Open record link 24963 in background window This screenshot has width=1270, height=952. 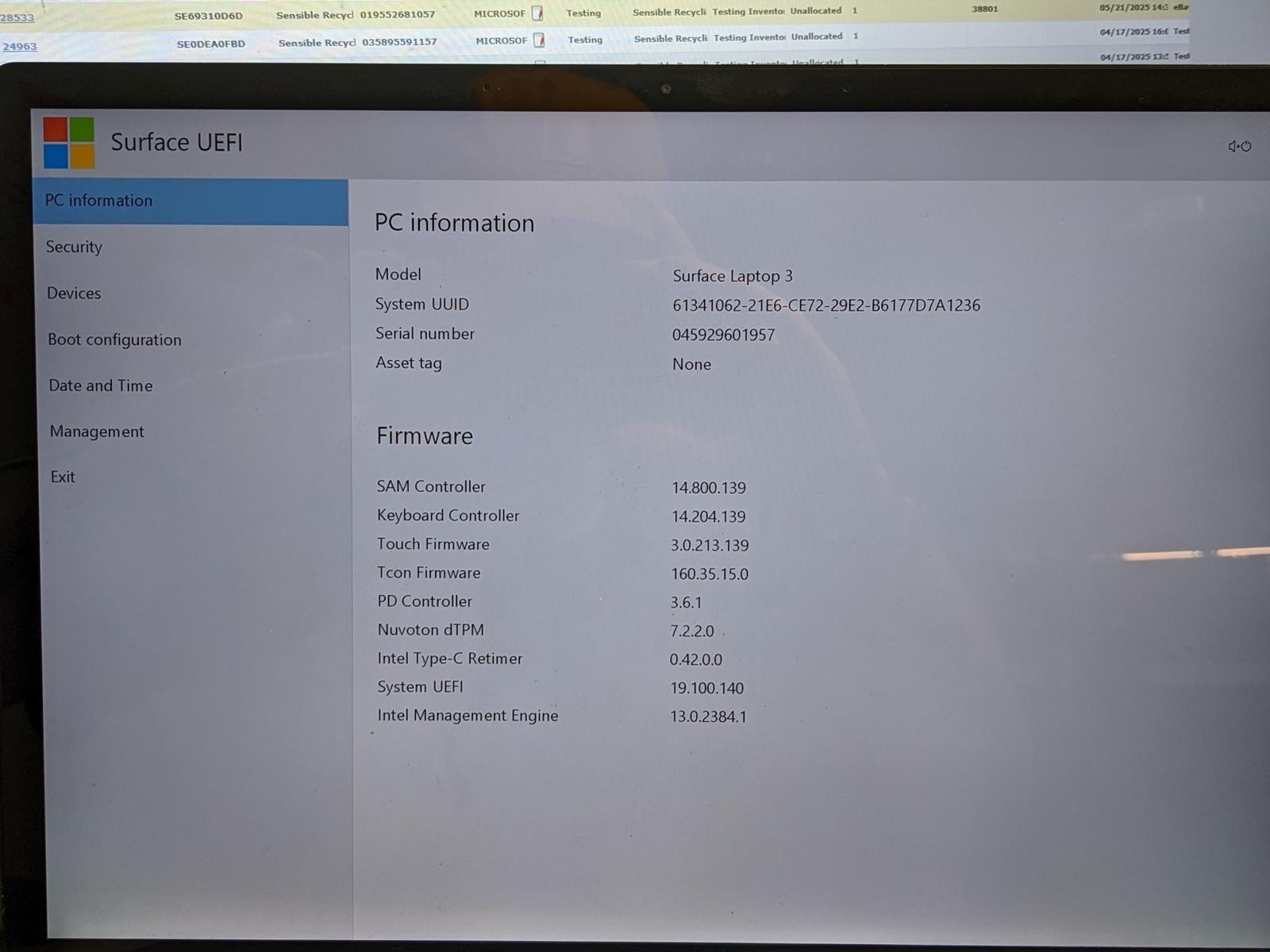pos(19,46)
